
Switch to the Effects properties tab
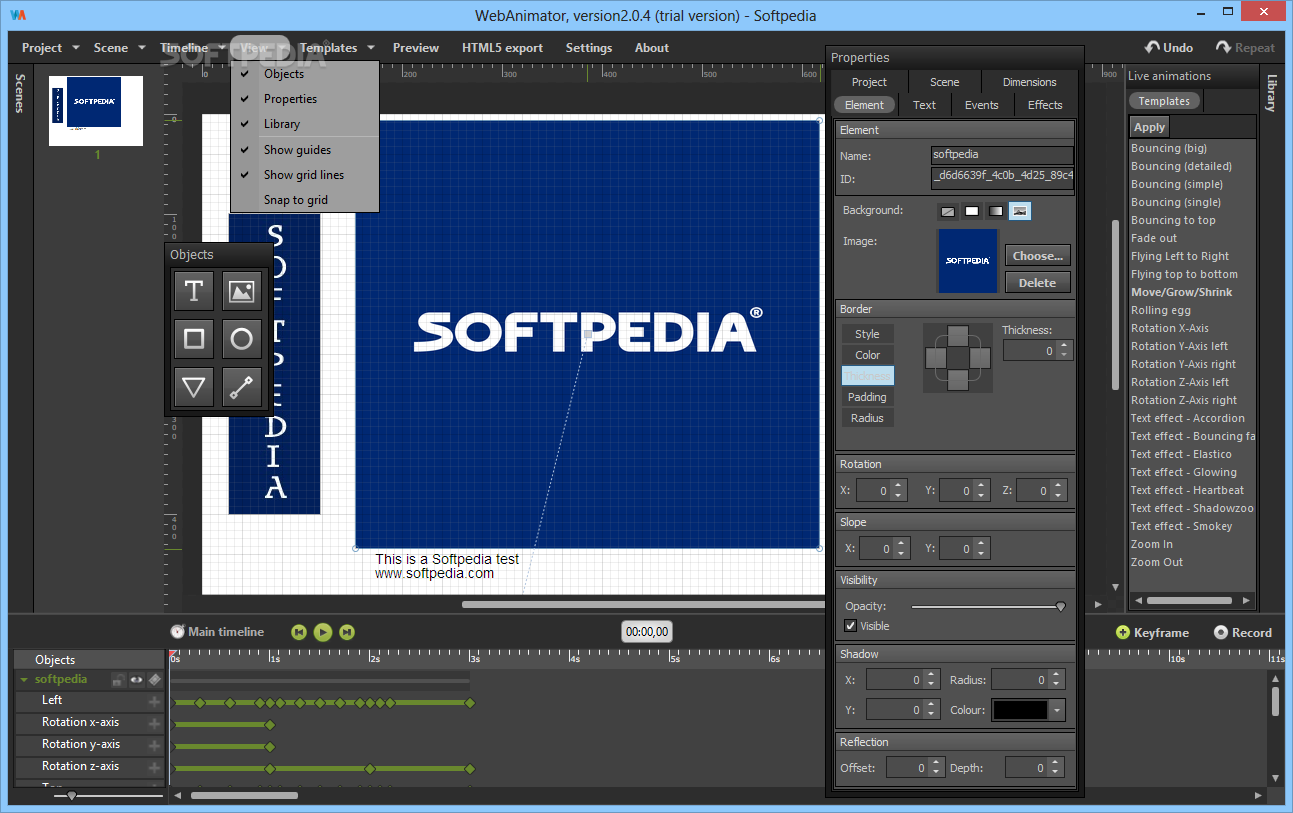coord(1045,105)
